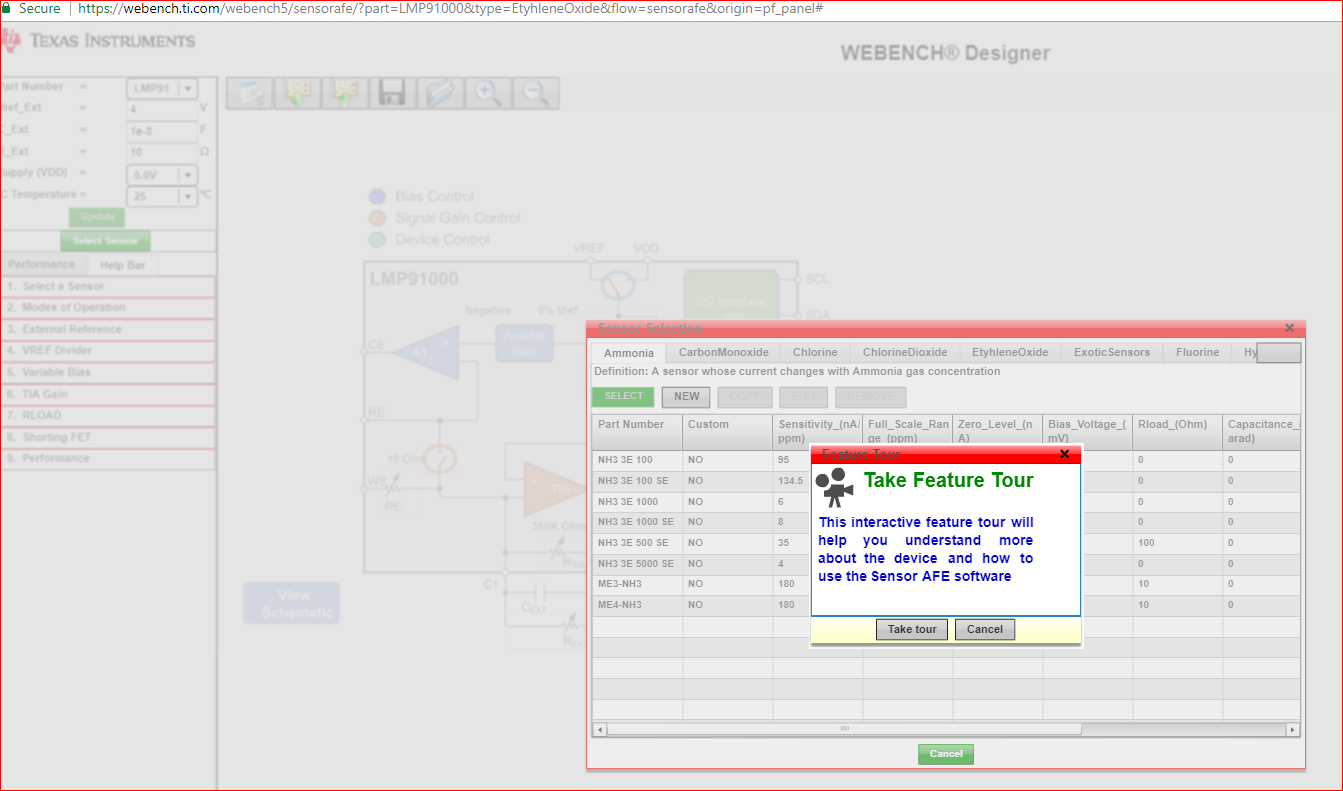Select the "NH3 3E 1000" sensor row

[946, 502]
